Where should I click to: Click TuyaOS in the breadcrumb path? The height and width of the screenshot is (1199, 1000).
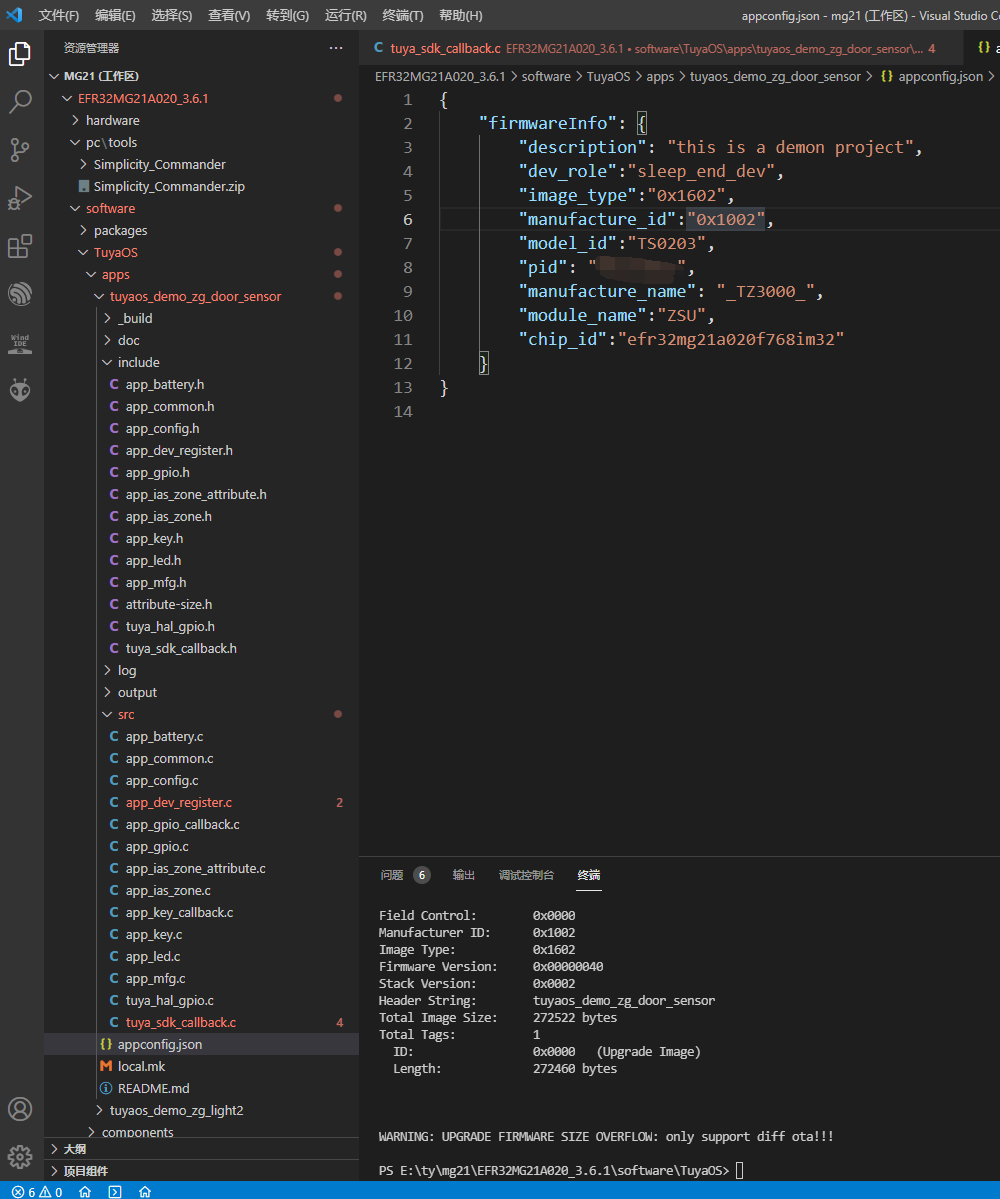(x=609, y=76)
